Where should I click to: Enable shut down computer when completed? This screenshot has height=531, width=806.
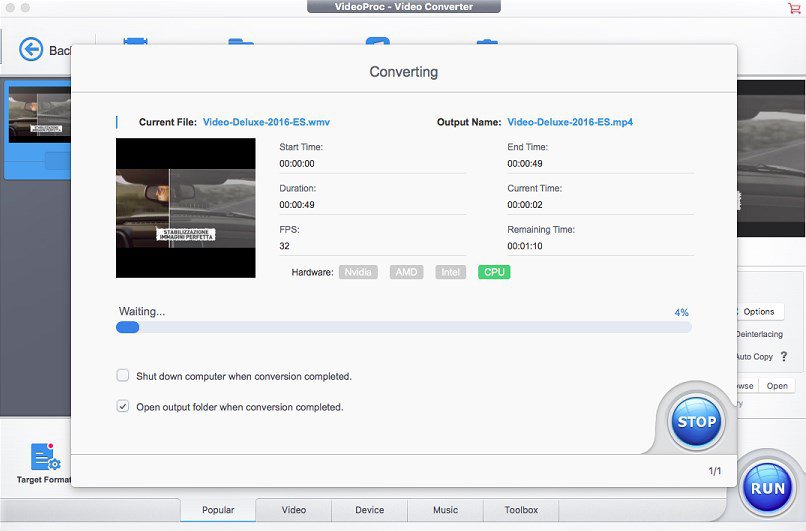[123, 376]
